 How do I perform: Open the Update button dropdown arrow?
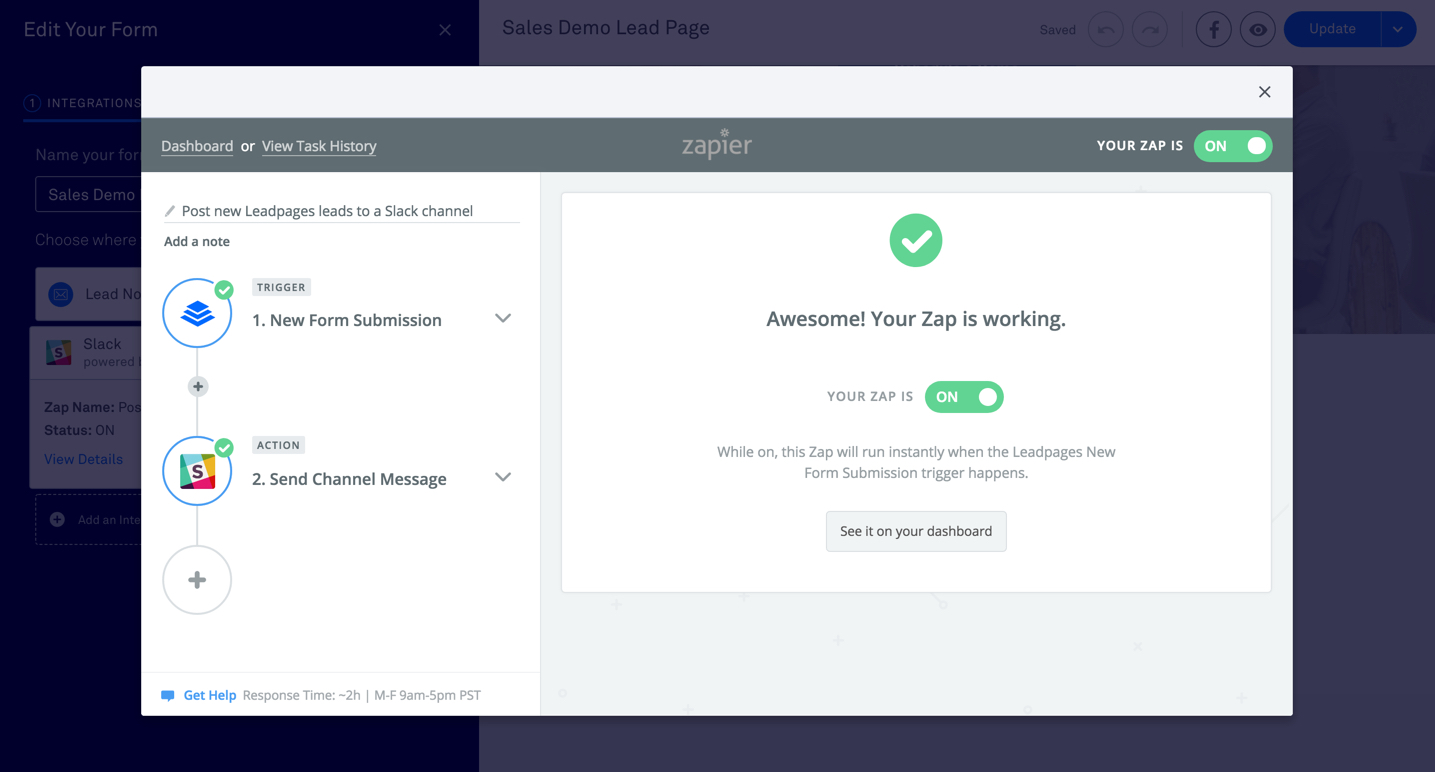tap(1398, 29)
